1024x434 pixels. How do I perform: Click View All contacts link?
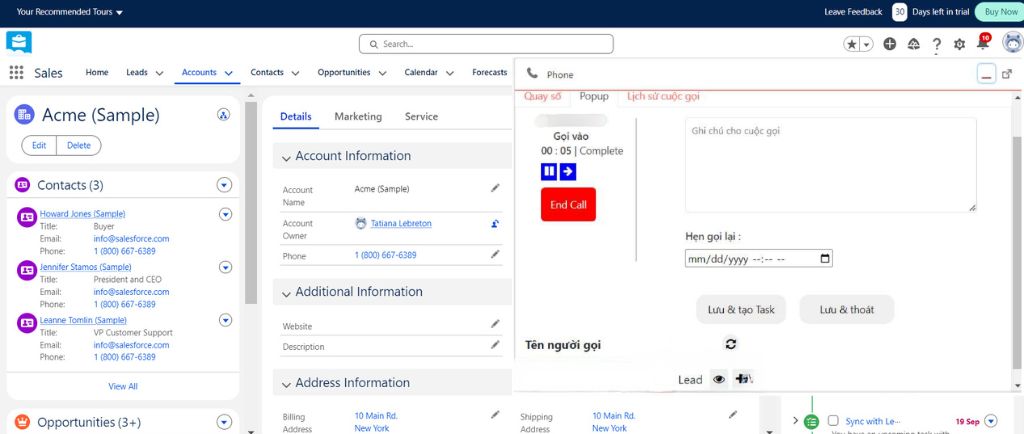[x=123, y=386]
